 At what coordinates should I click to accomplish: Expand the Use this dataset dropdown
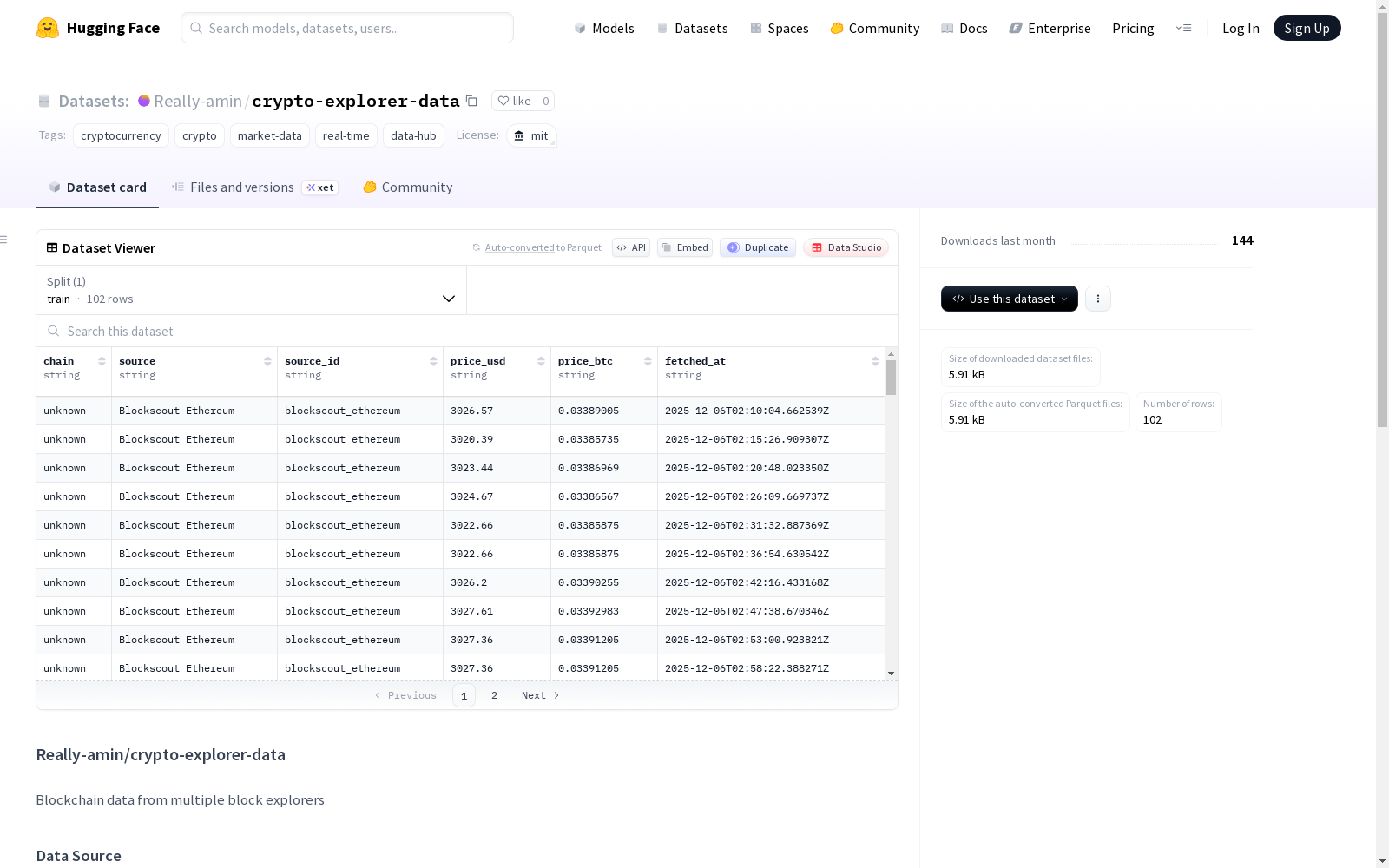pyautogui.click(x=1010, y=299)
